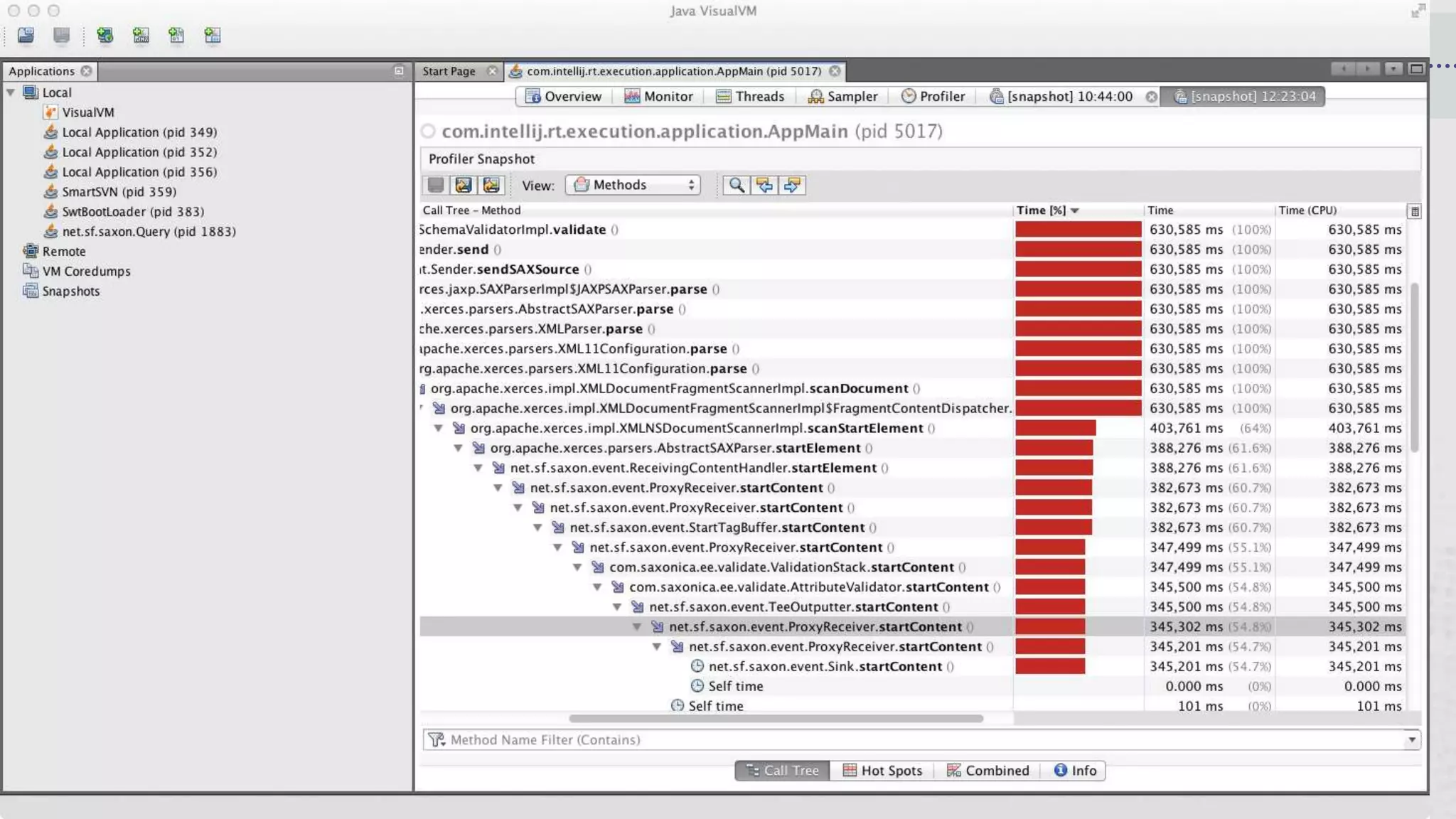
Task: Click the snapshot Find magnifier icon
Action: [x=737, y=186]
